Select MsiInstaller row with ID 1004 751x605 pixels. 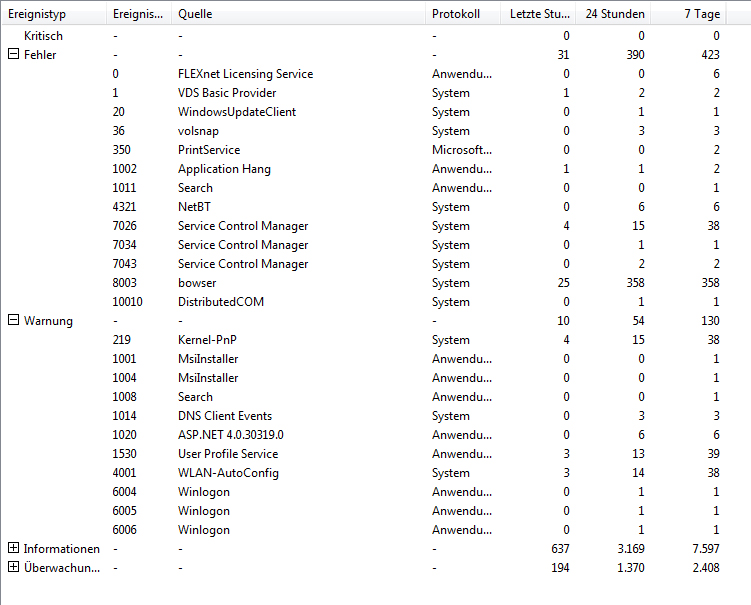364,378
